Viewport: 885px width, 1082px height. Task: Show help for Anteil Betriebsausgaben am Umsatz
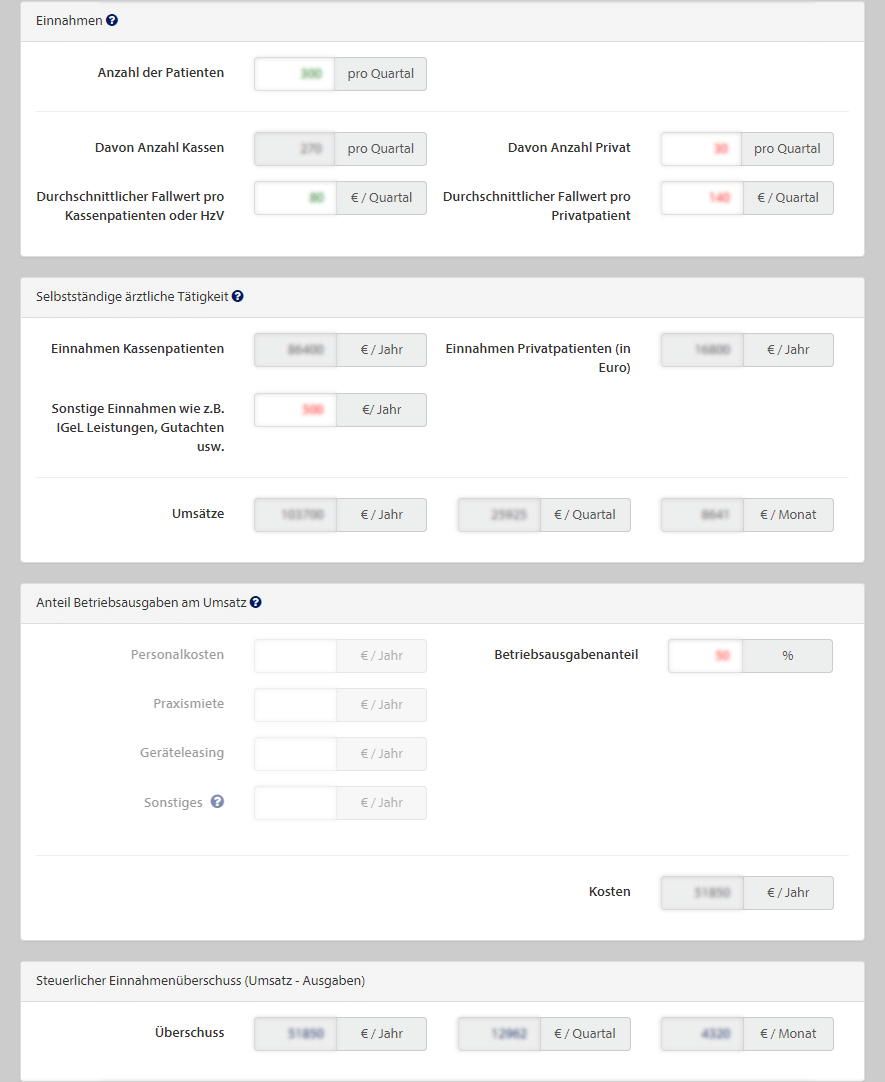pos(256,602)
